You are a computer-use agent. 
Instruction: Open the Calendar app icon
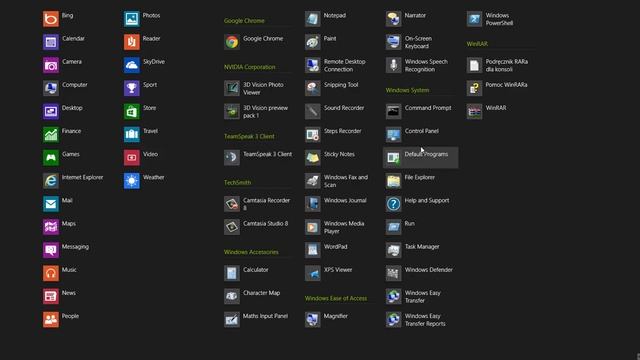(x=51, y=42)
